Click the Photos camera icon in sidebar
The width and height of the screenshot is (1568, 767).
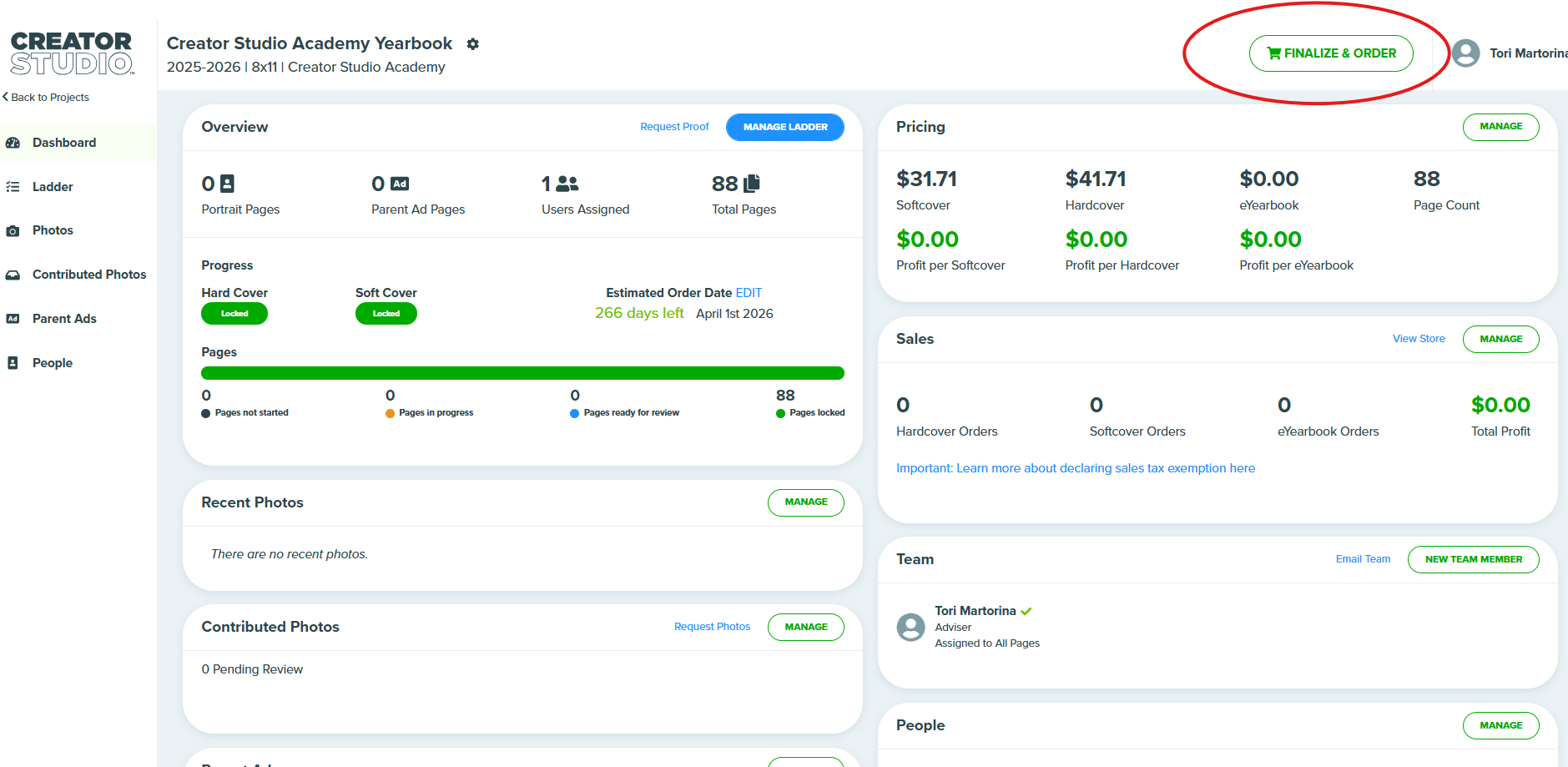click(13, 231)
